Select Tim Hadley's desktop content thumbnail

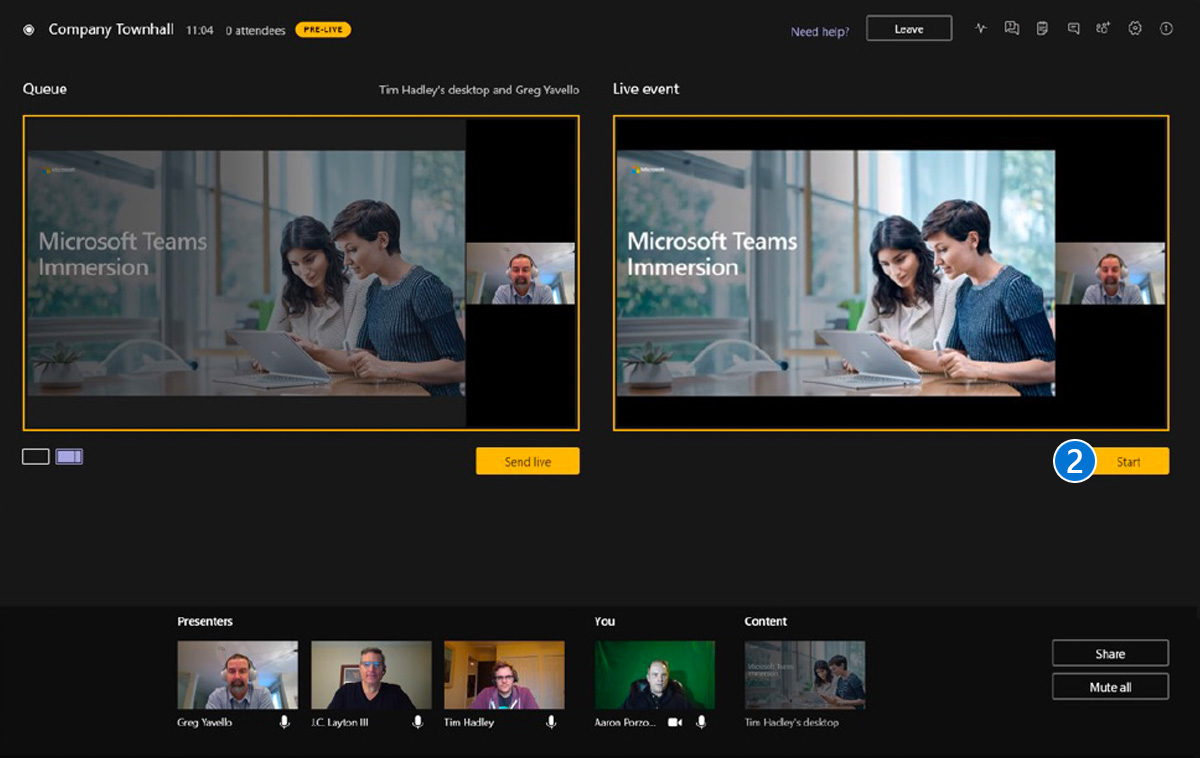pyautogui.click(x=805, y=675)
